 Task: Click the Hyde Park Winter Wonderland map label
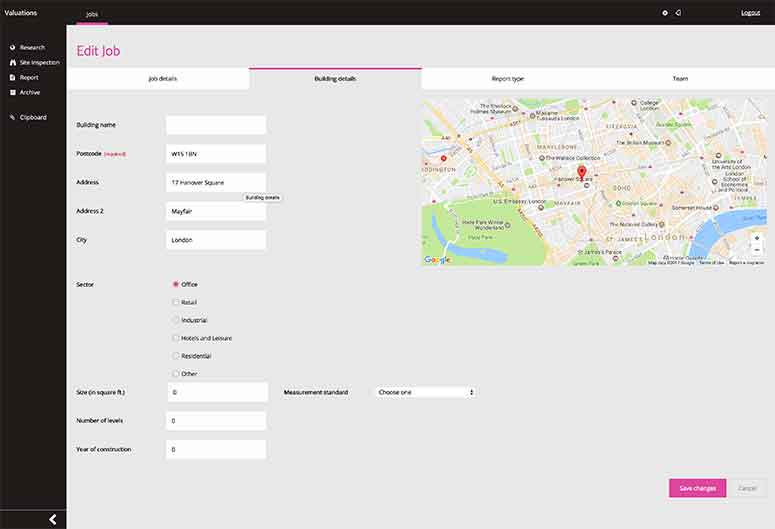coord(483,225)
